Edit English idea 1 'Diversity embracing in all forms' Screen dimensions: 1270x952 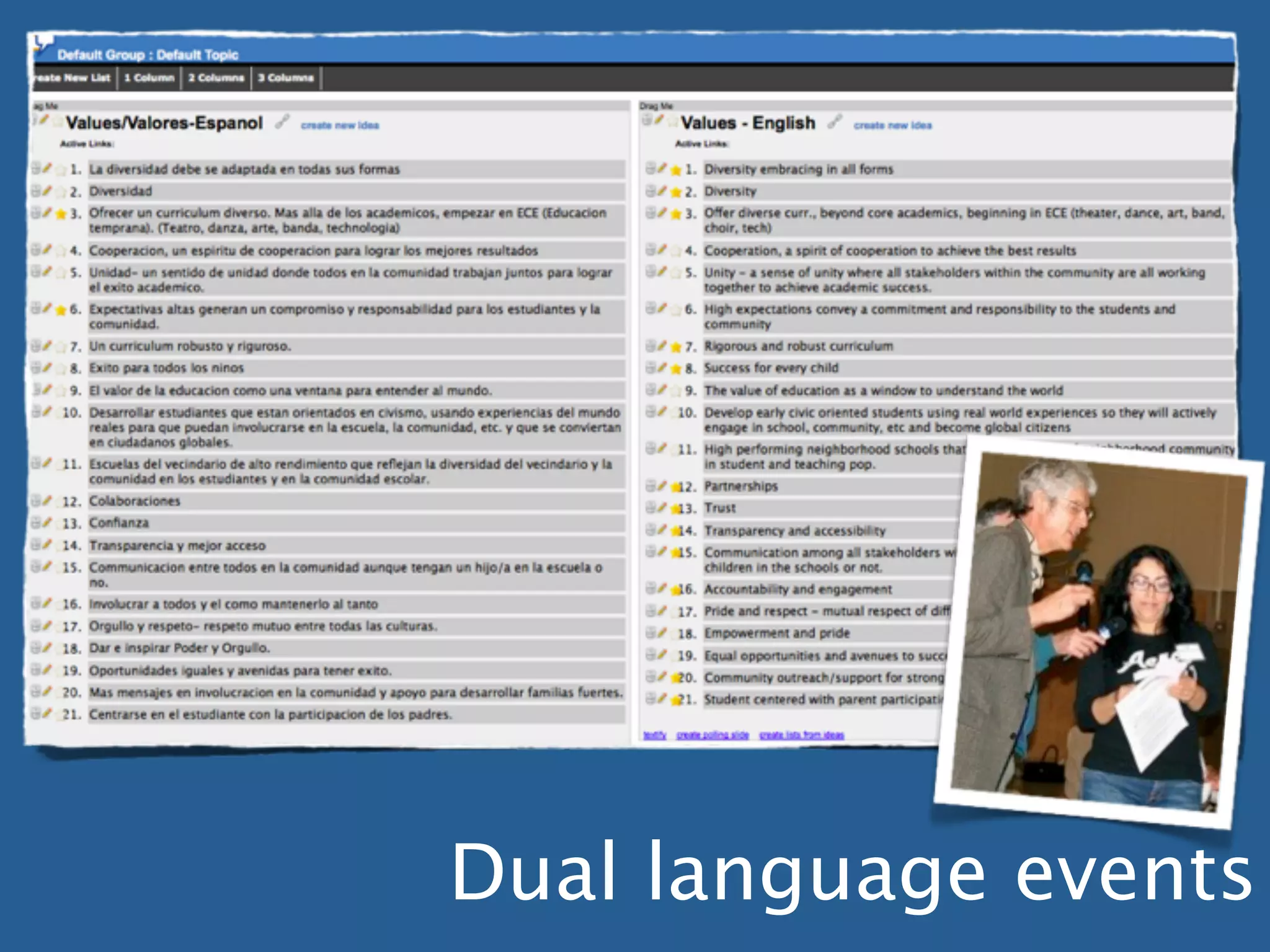point(662,168)
